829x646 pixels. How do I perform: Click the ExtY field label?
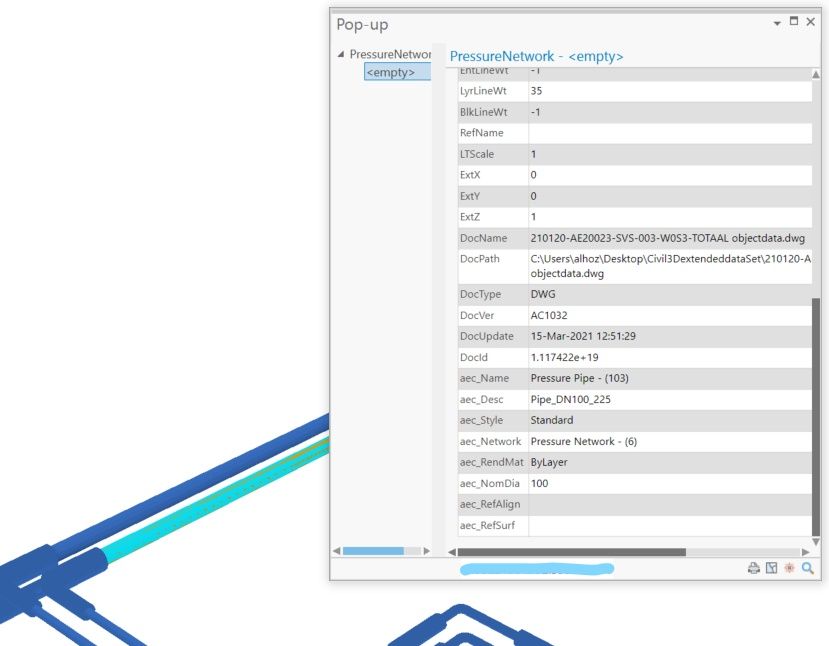click(470, 196)
